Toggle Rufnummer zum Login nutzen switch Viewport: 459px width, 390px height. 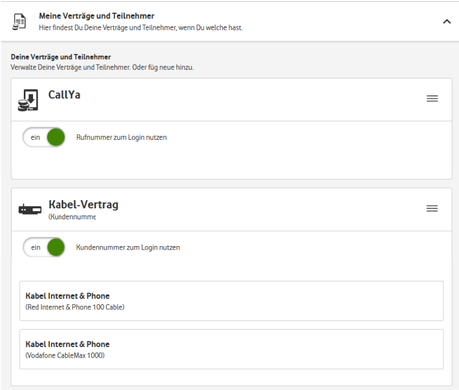click(44, 137)
